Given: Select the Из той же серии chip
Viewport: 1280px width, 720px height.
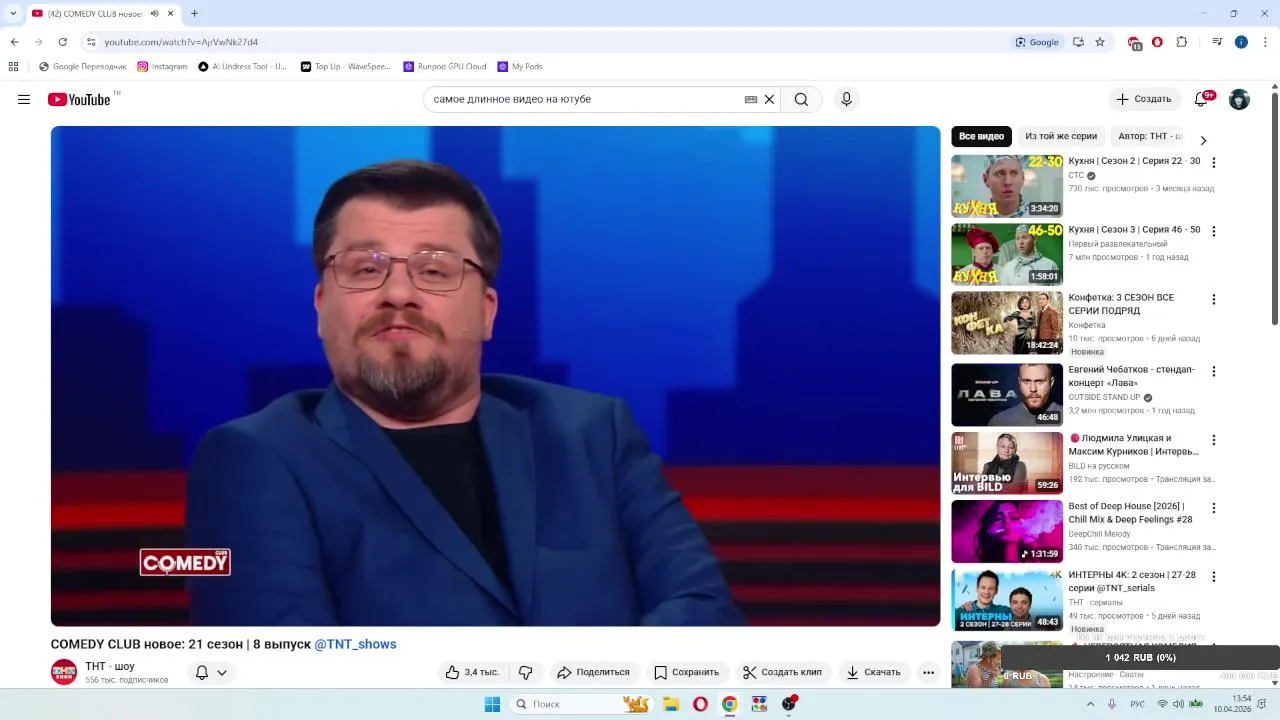Looking at the screenshot, I should 1061,136.
